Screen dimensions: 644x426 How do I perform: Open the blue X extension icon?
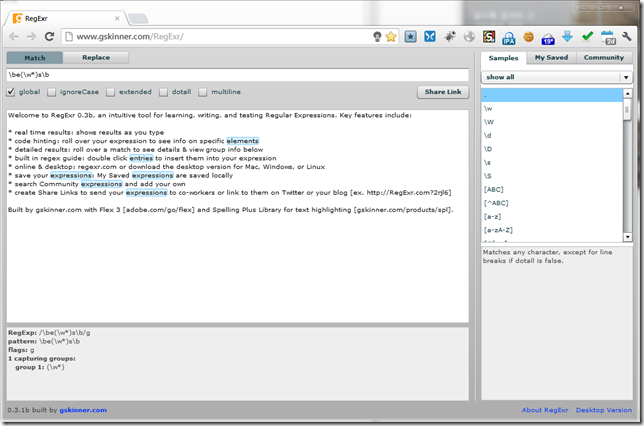(430, 37)
